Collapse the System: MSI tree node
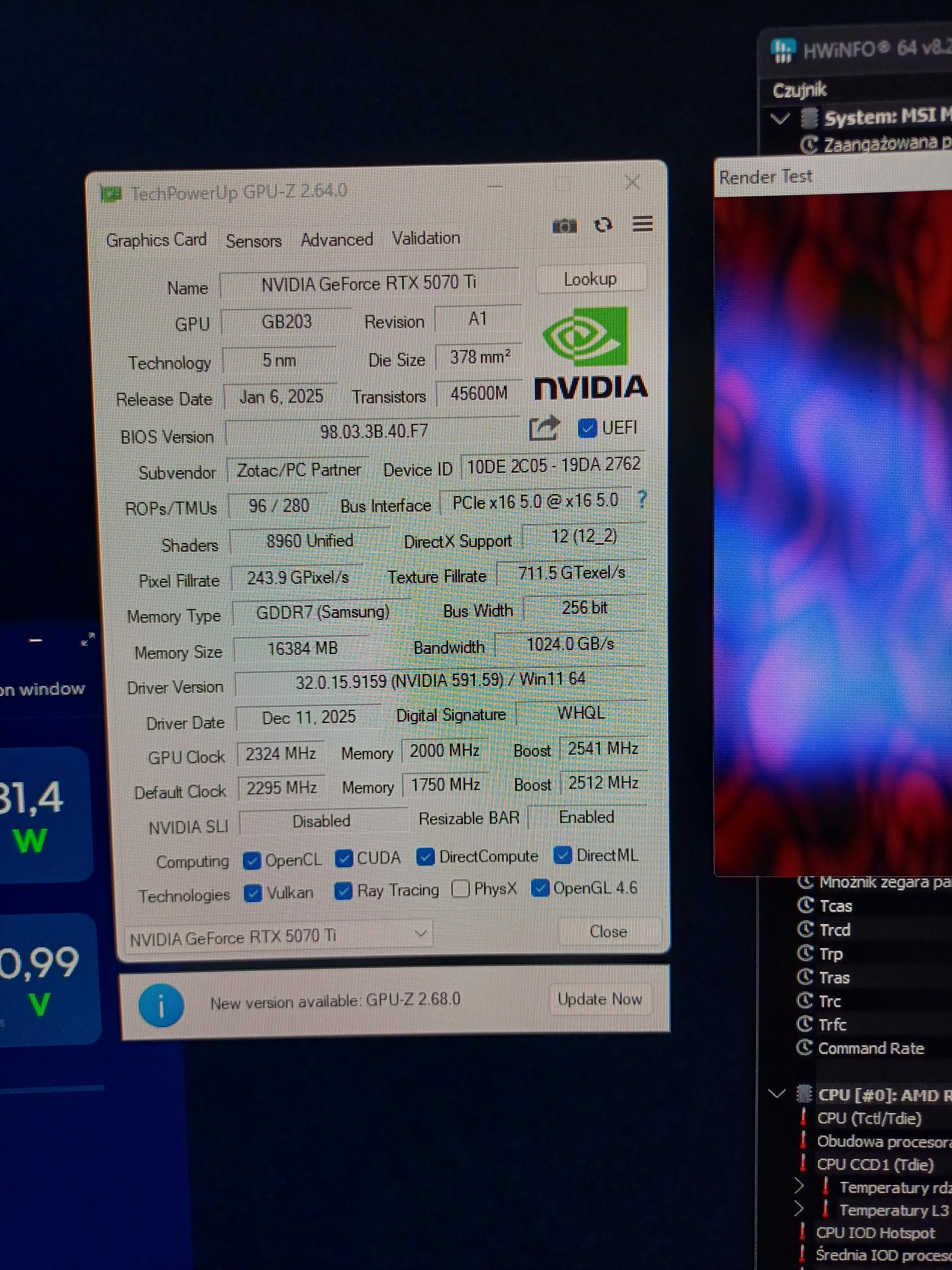 780,119
